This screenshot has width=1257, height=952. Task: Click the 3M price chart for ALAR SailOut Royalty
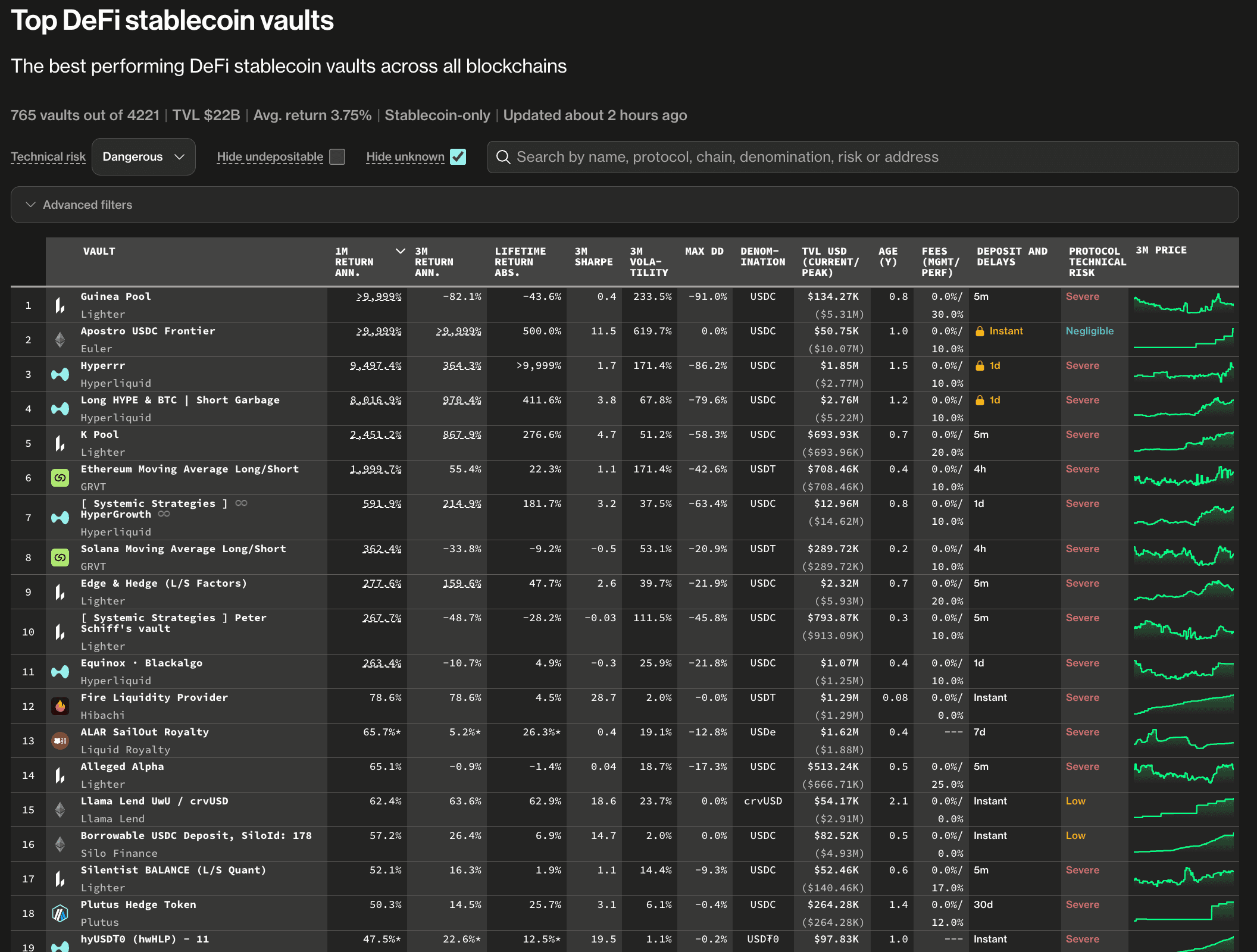click(x=1183, y=740)
